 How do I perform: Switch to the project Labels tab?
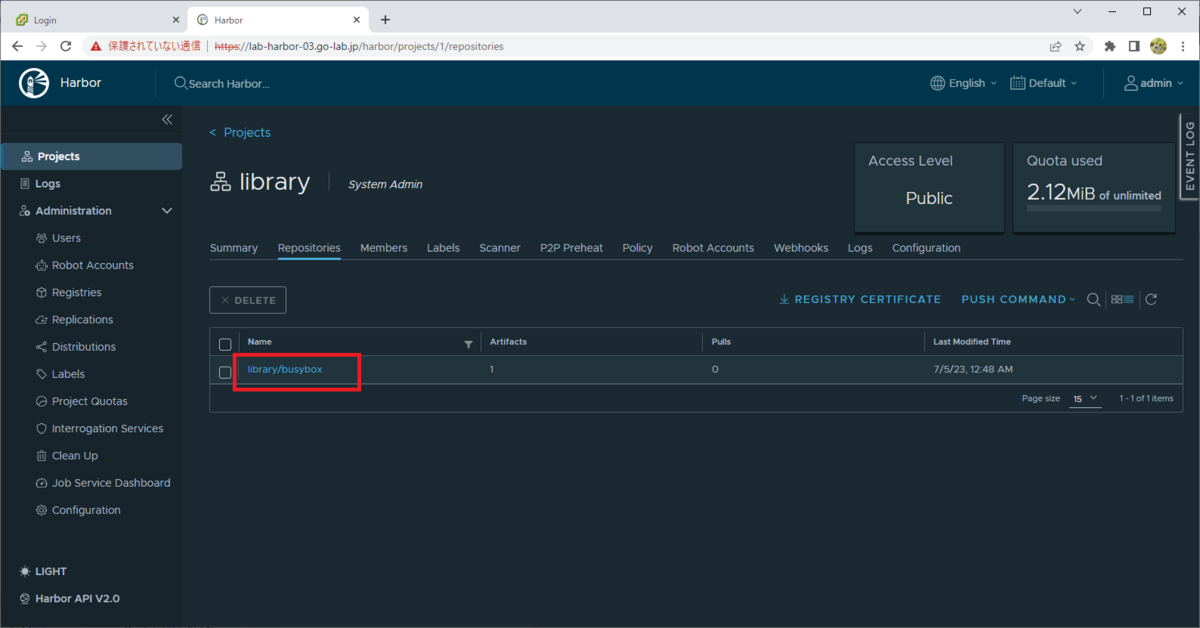click(x=443, y=248)
